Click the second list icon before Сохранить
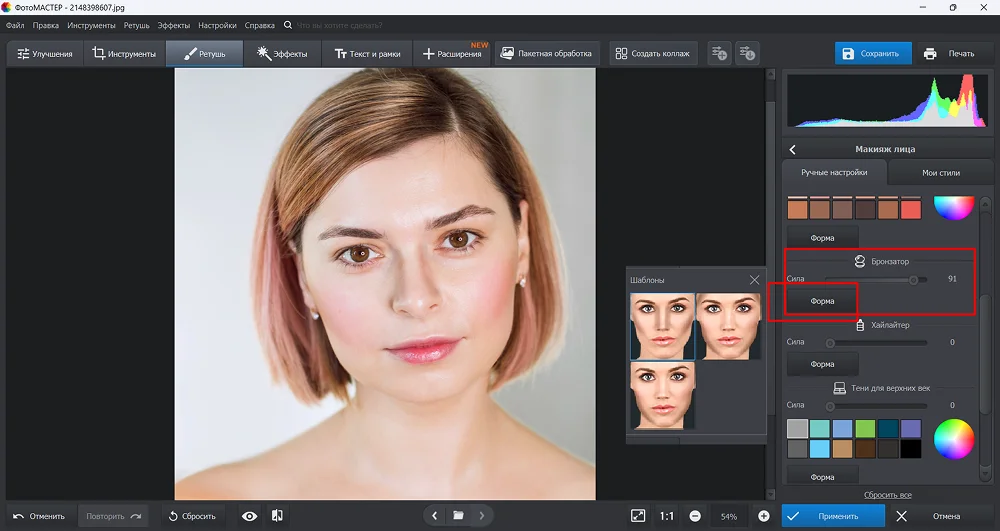 coord(747,54)
